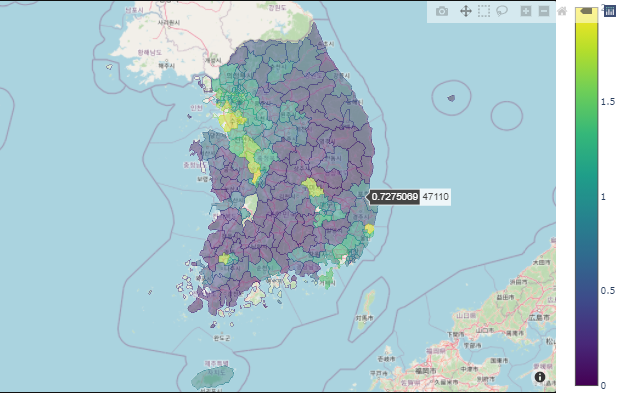The height and width of the screenshot is (393, 620).
Task: Select the Box Select tool
Action: click(x=484, y=11)
